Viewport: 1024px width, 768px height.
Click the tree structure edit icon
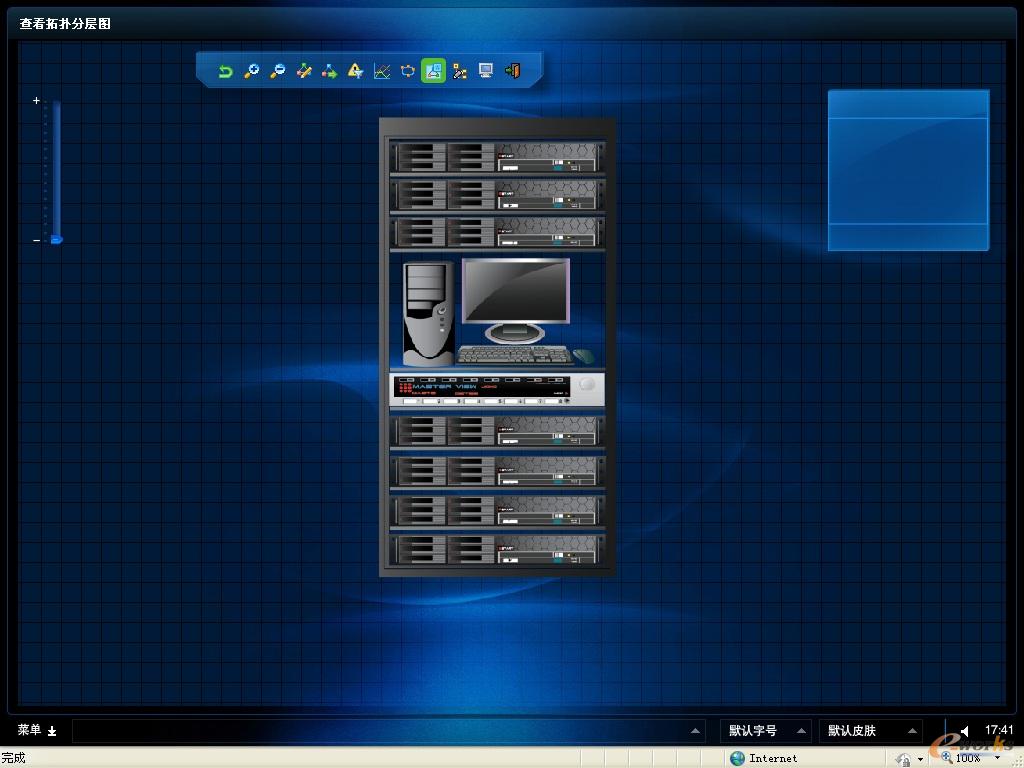[460, 71]
